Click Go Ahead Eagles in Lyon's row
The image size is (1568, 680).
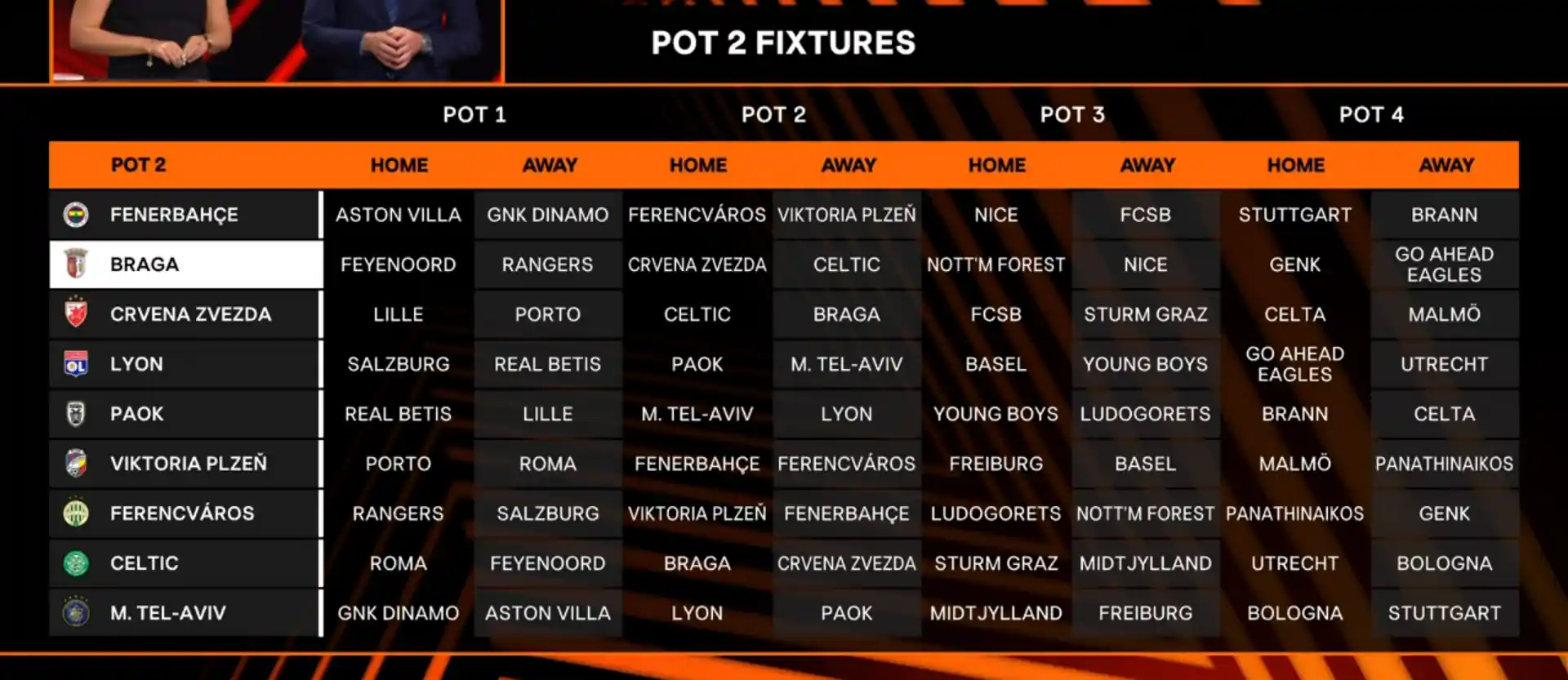1294,364
